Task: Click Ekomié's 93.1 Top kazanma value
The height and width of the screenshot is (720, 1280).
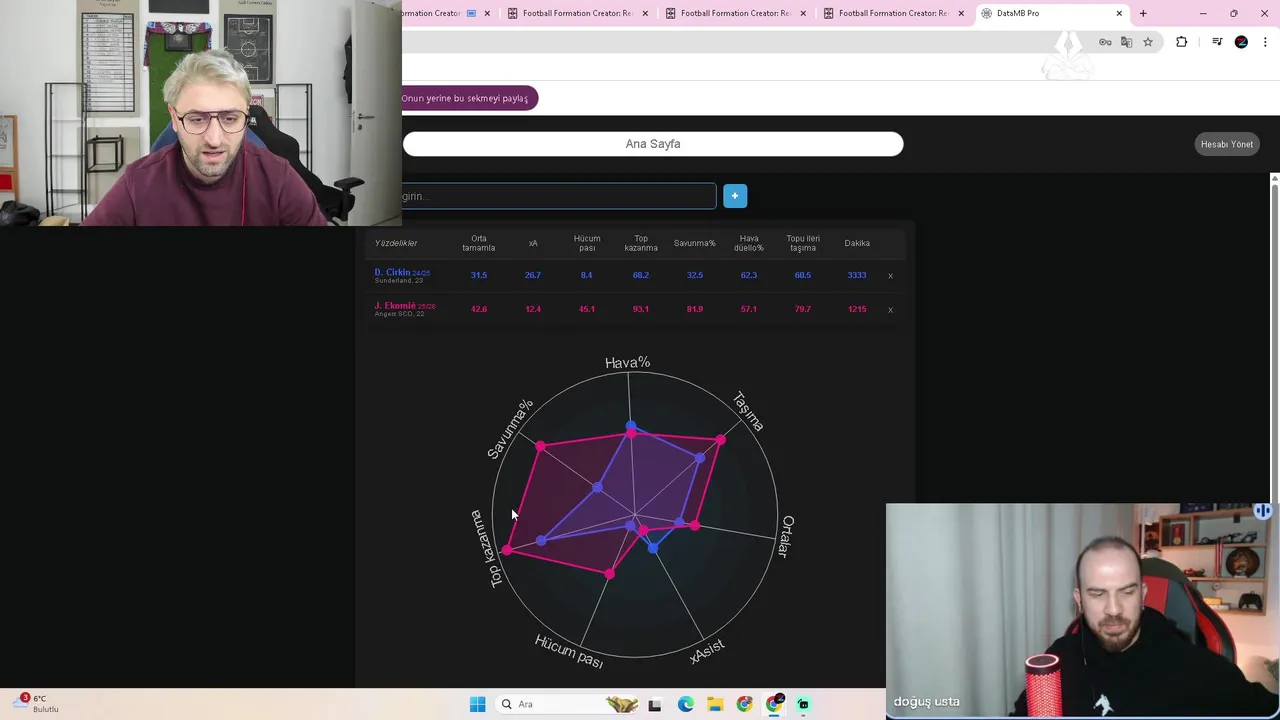Action: coord(641,309)
